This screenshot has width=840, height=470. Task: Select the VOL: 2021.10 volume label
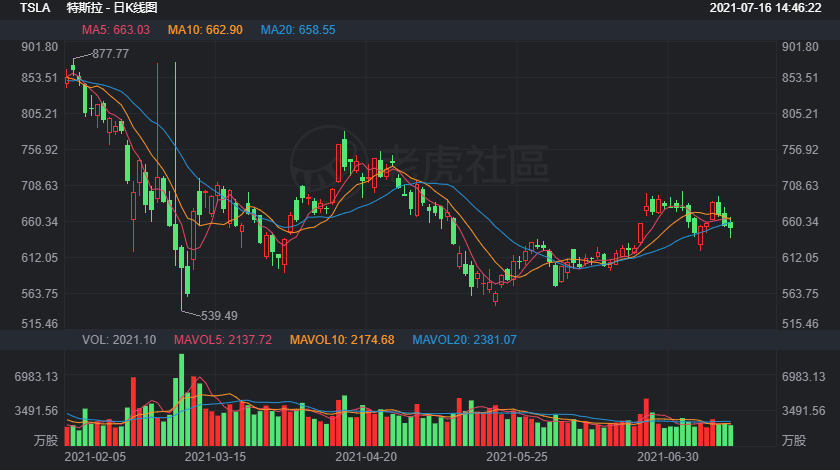tap(119, 340)
